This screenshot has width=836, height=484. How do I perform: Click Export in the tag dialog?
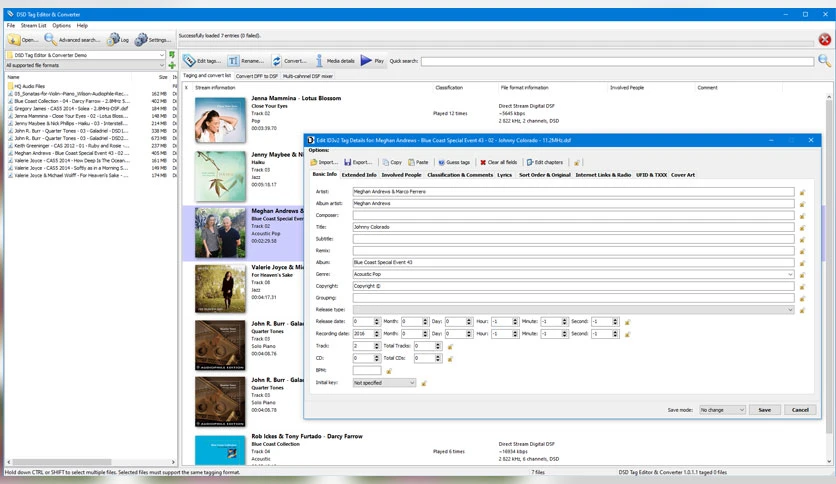point(358,162)
